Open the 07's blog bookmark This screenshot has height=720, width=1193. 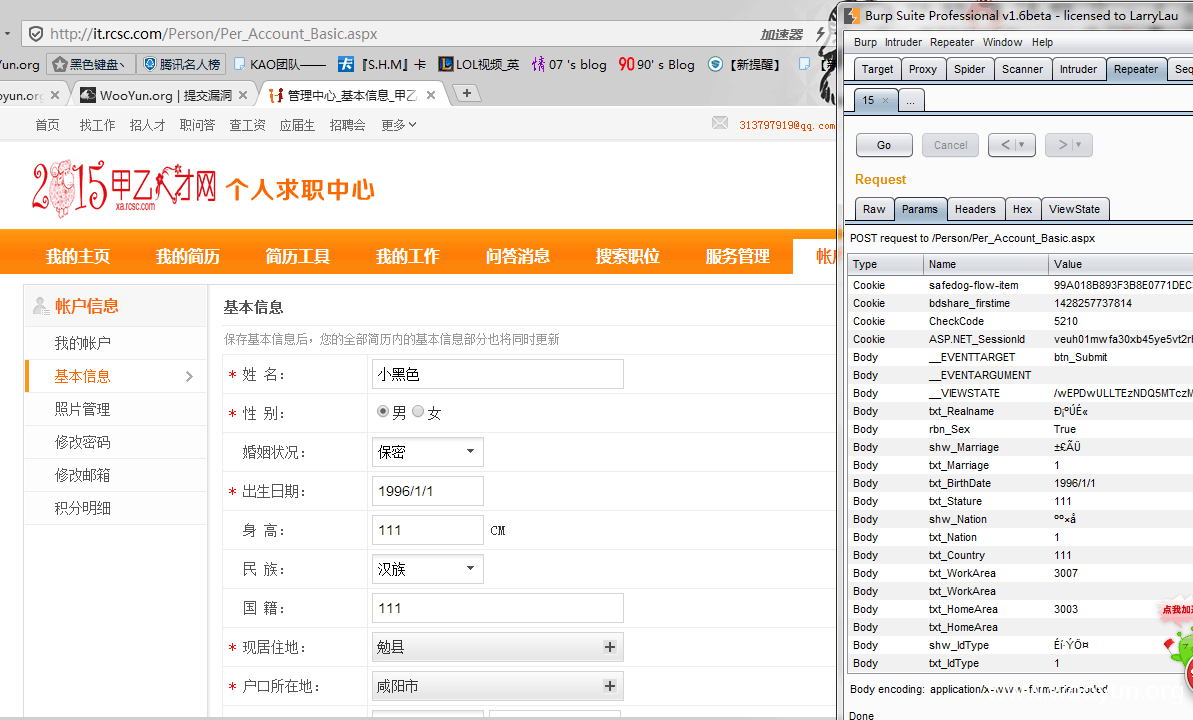click(x=569, y=65)
